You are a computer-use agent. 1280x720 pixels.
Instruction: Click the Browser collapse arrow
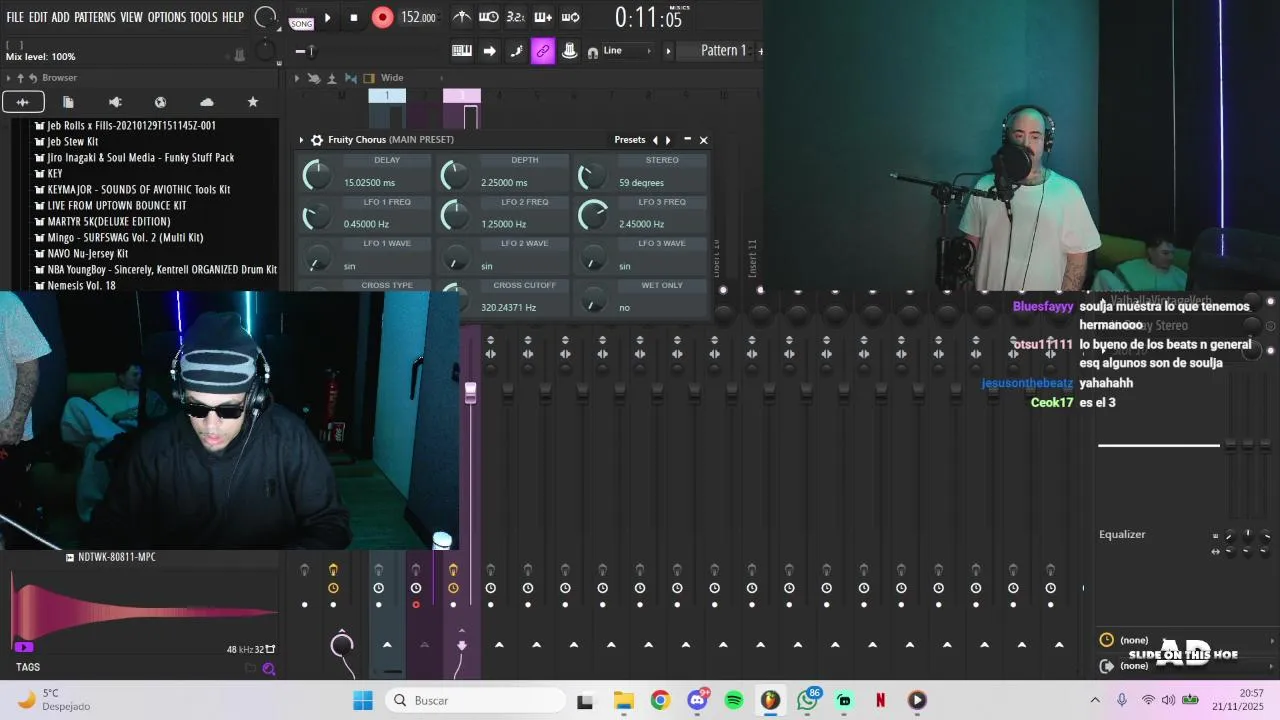pyautogui.click(x=9, y=78)
